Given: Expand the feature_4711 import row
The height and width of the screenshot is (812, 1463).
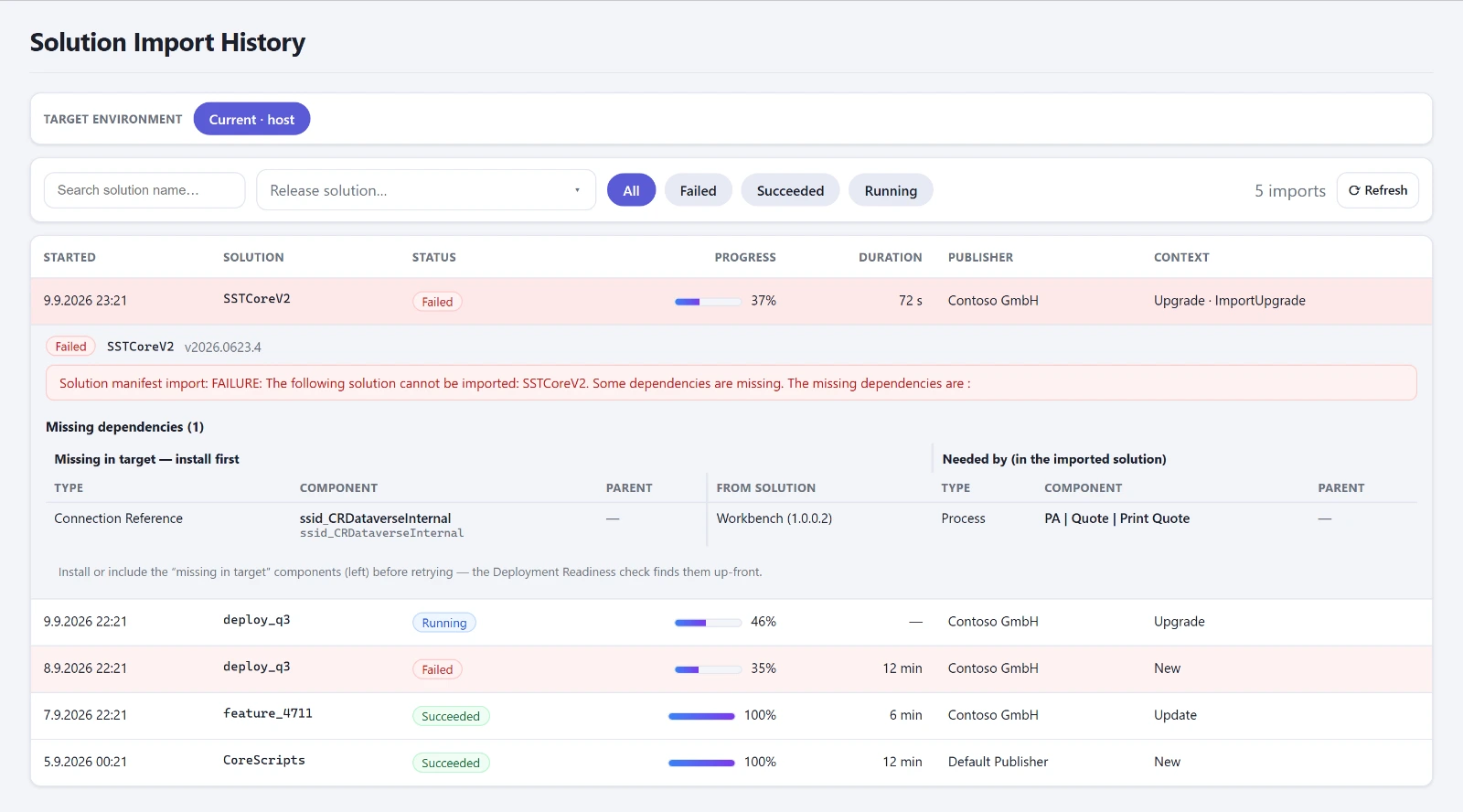Looking at the screenshot, I should 731,715.
